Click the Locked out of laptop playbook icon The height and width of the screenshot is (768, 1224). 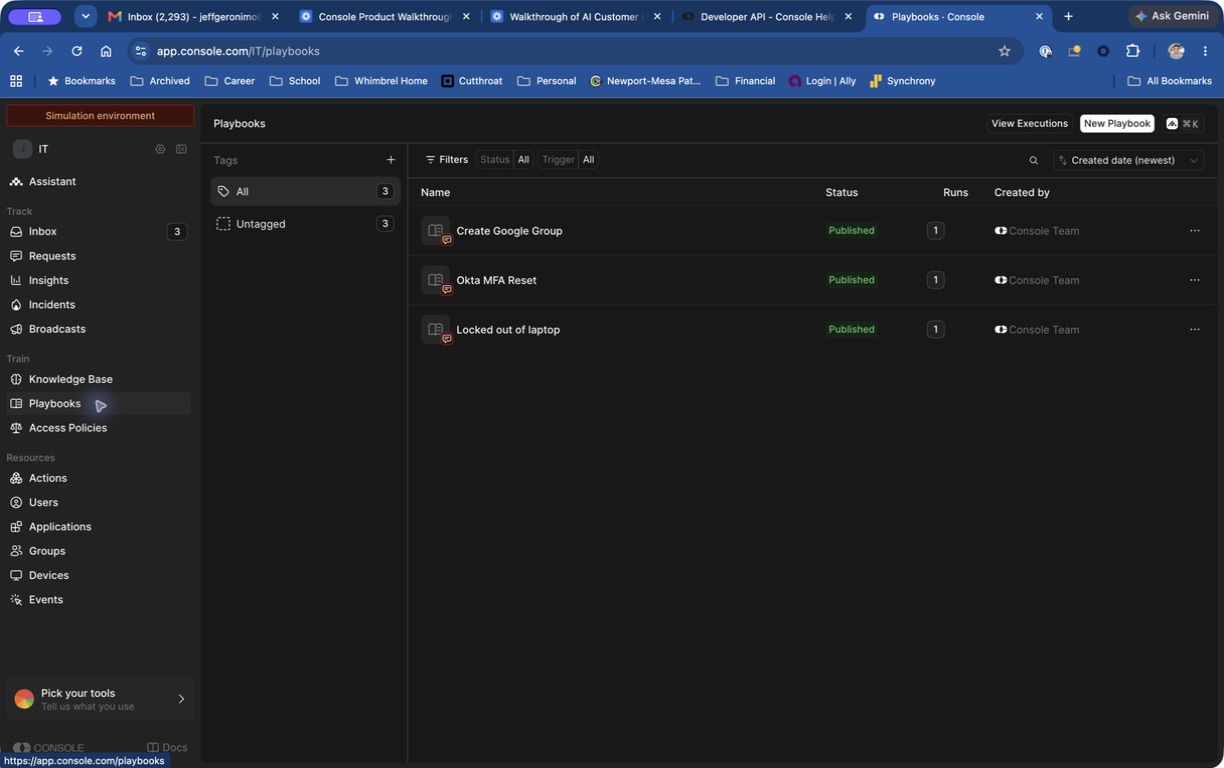pos(435,329)
